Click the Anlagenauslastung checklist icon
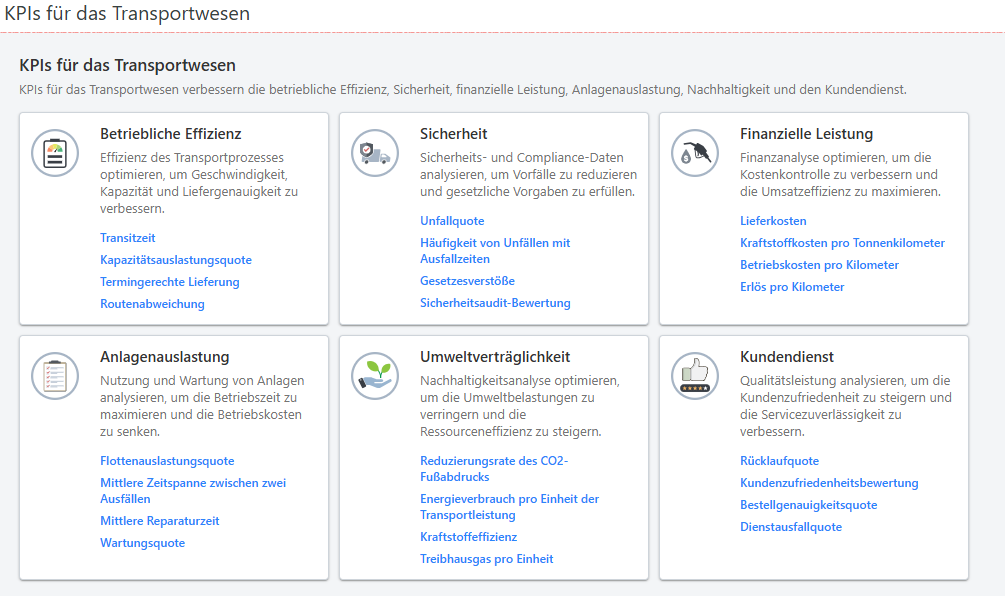1005x596 pixels. [55, 376]
